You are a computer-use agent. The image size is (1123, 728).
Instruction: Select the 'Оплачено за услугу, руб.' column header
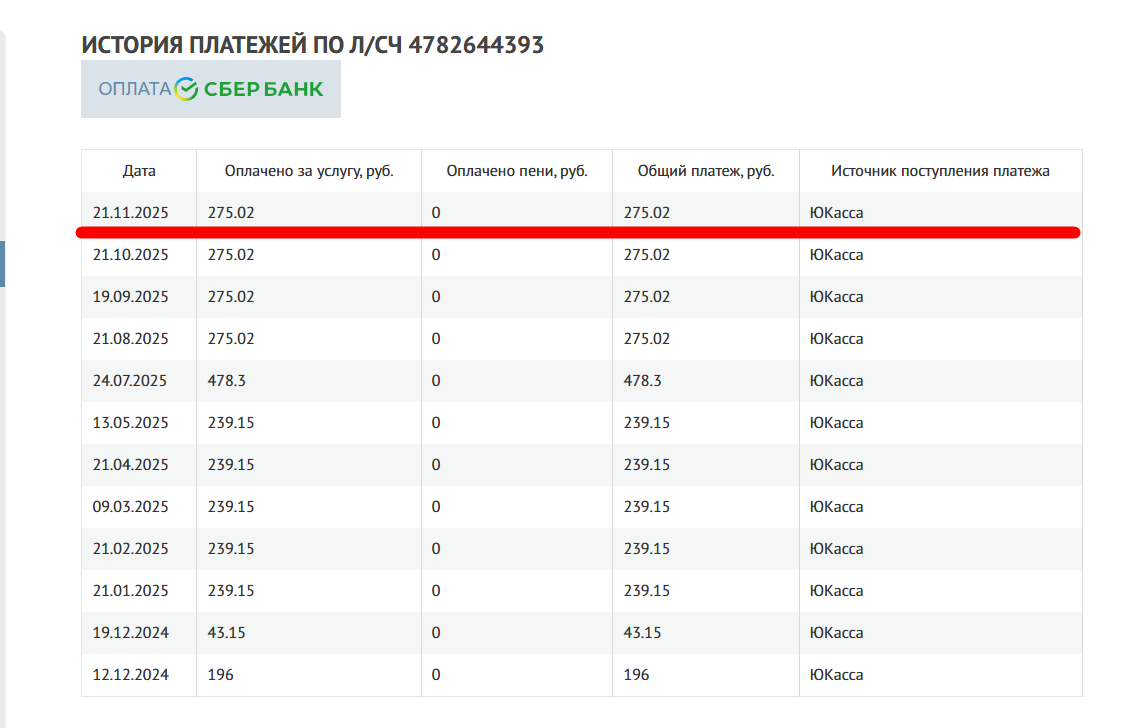coord(309,171)
